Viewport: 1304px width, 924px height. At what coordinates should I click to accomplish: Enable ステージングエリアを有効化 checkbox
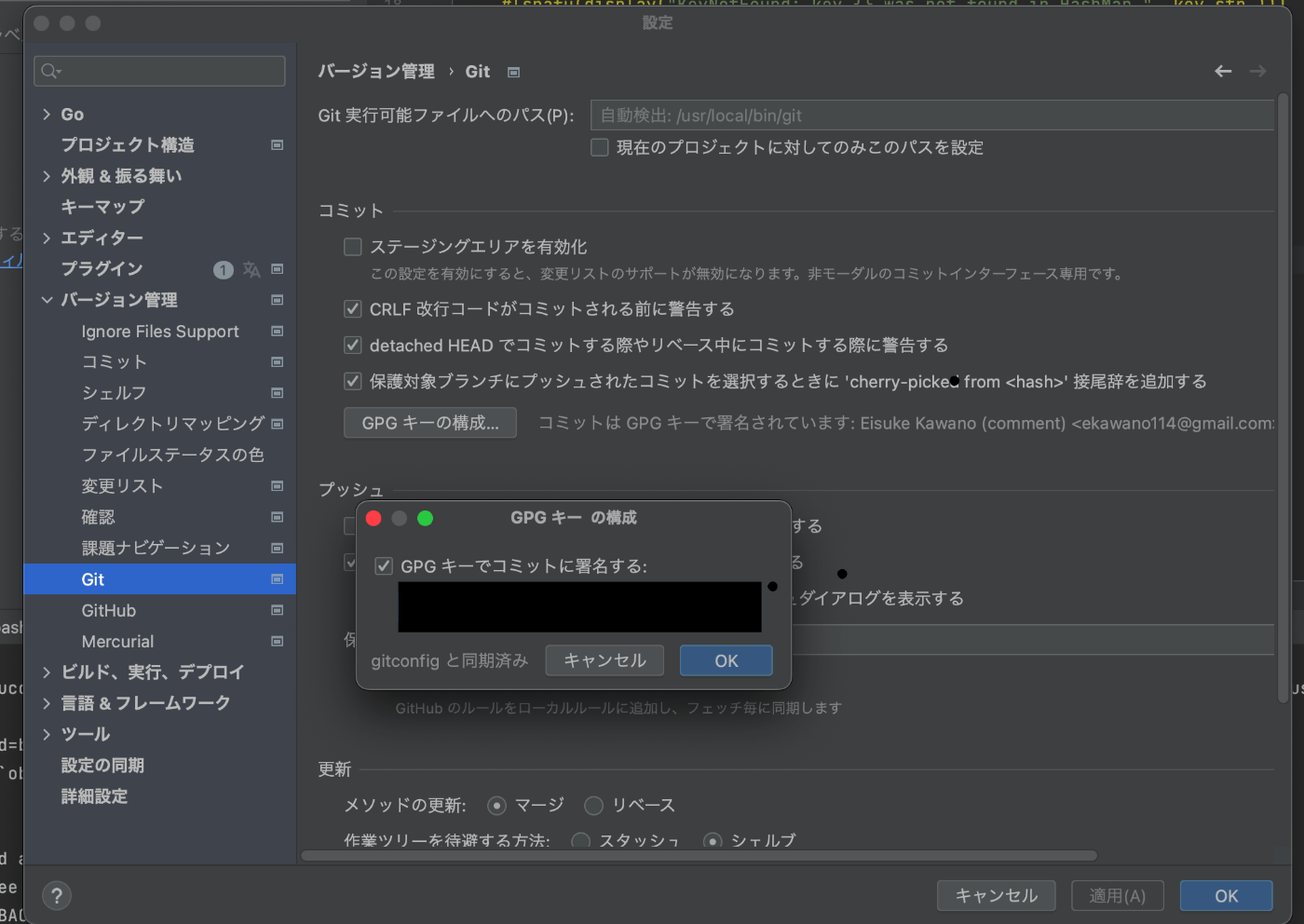click(x=353, y=247)
